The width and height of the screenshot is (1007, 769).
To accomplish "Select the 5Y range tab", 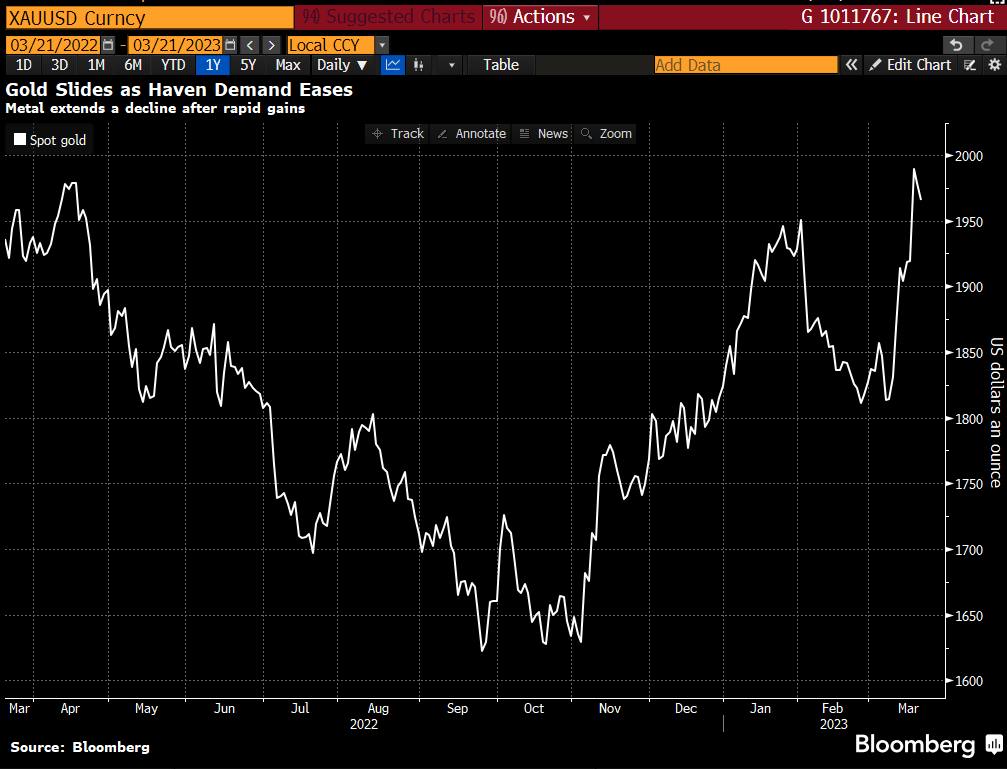I will (248, 65).
